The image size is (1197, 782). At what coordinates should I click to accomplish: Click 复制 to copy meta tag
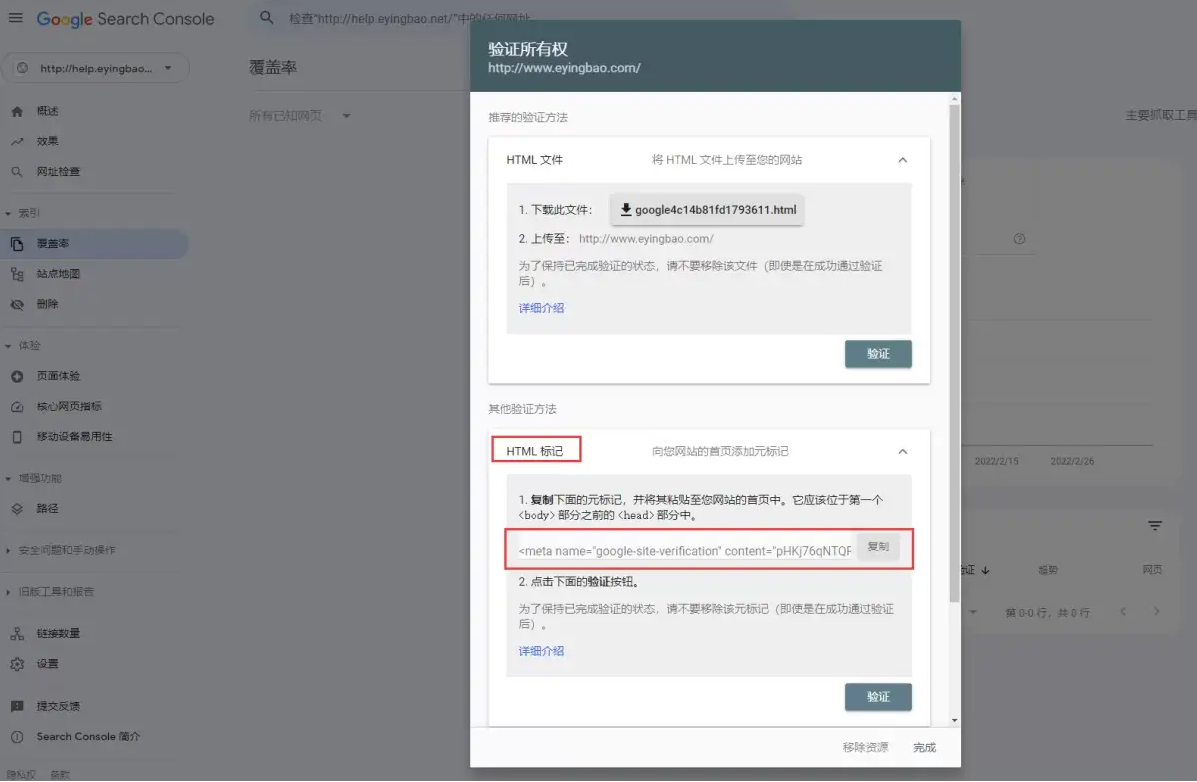(877, 547)
